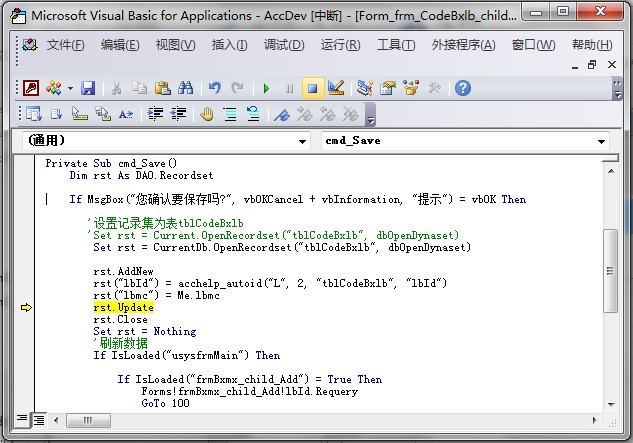Open the Object Browser icon
The width and height of the screenshot is (633, 443).
point(411,88)
